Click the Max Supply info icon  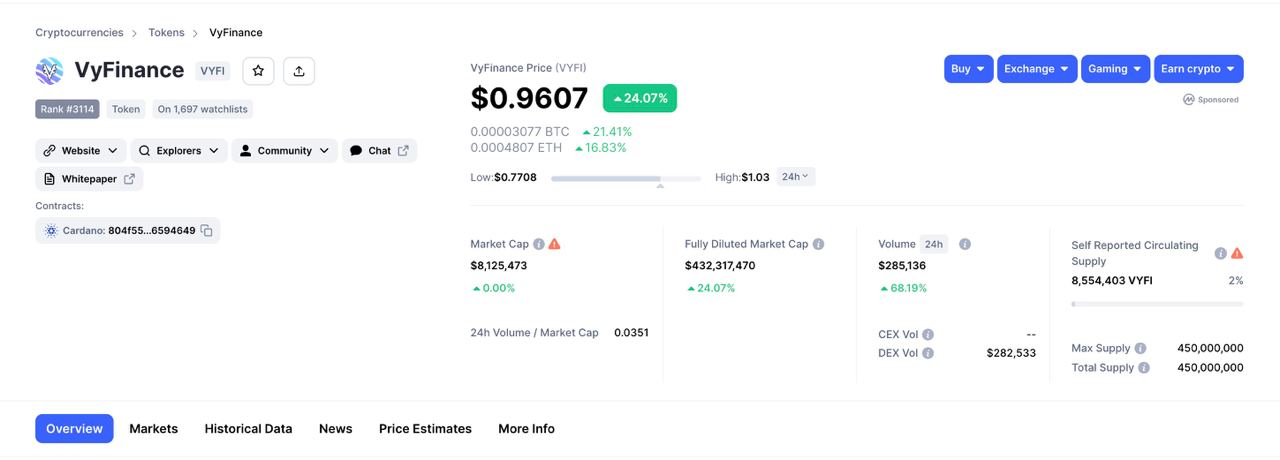point(1140,349)
